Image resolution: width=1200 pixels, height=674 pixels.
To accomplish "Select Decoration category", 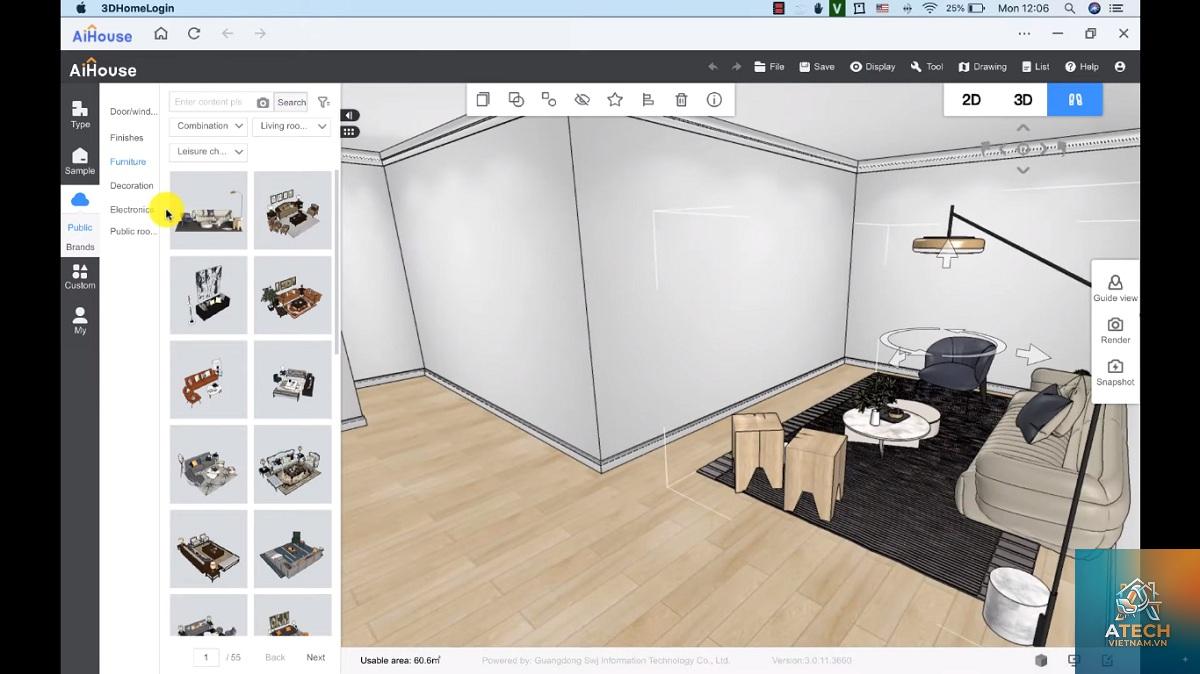I will [x=132, y=186].
